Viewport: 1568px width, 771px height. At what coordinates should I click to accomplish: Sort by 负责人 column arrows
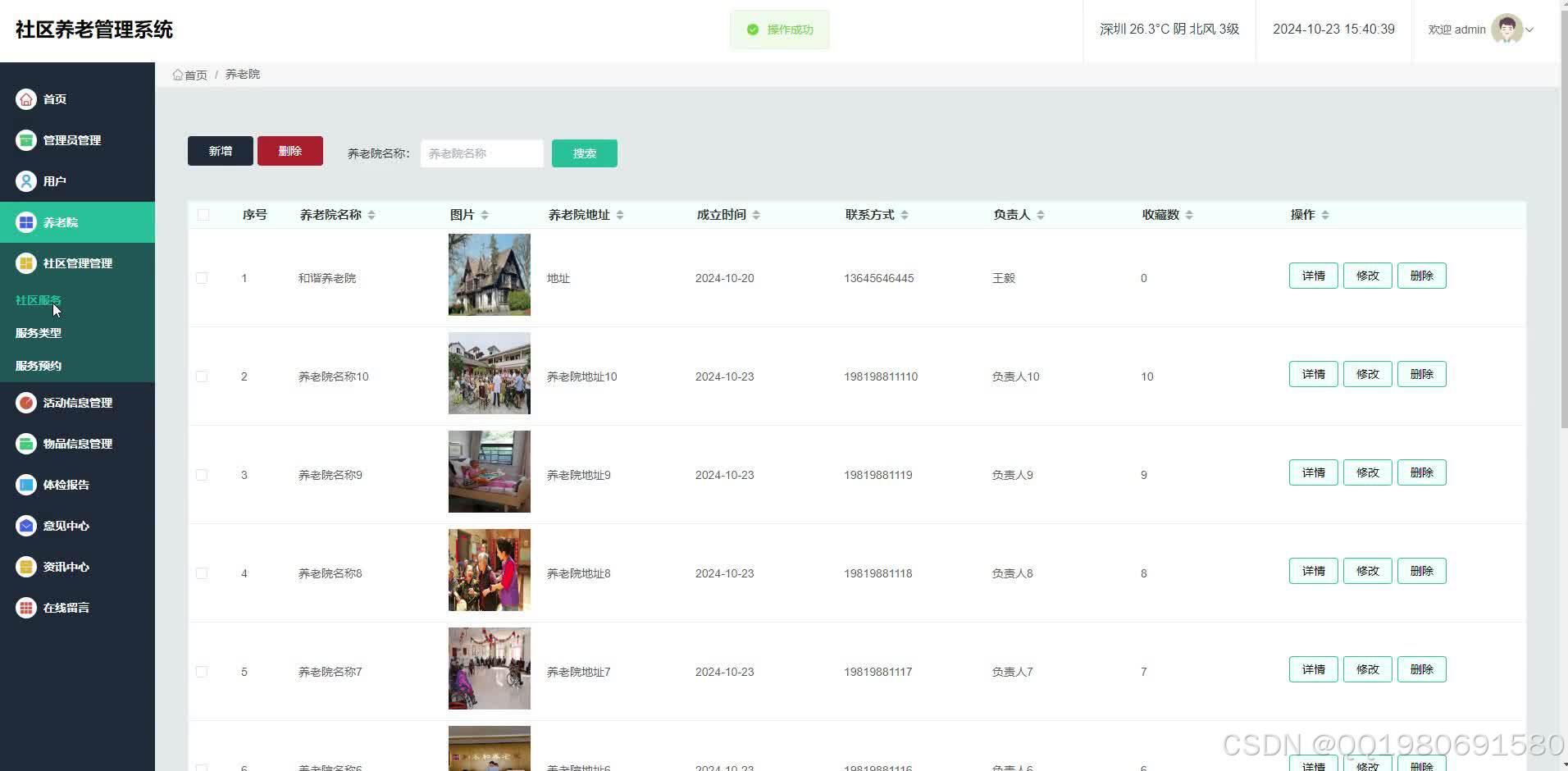[x=1041, y=215]
